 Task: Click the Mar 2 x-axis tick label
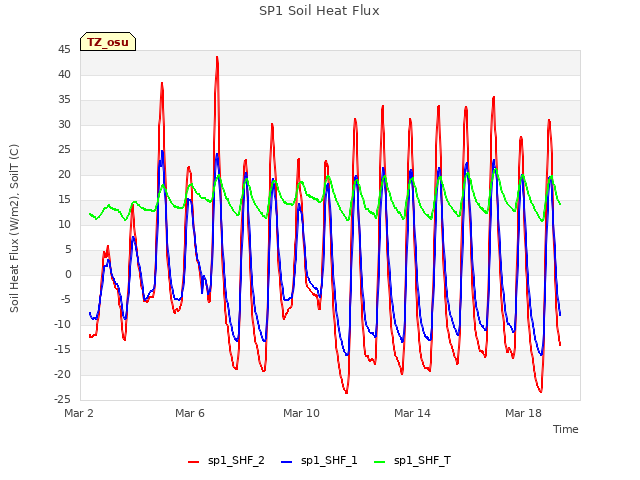[x=79, y=413]
